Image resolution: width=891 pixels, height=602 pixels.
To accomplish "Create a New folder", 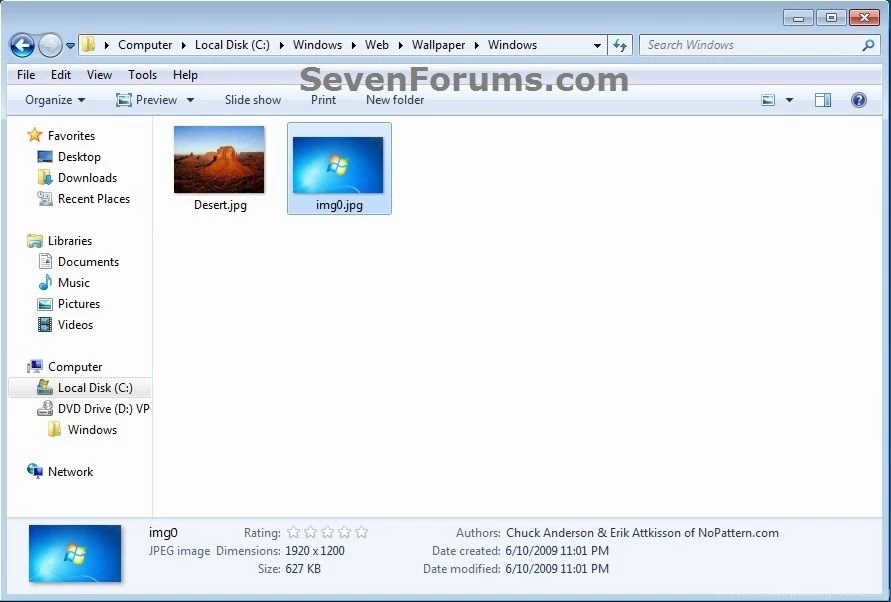I will coord(395,100).
